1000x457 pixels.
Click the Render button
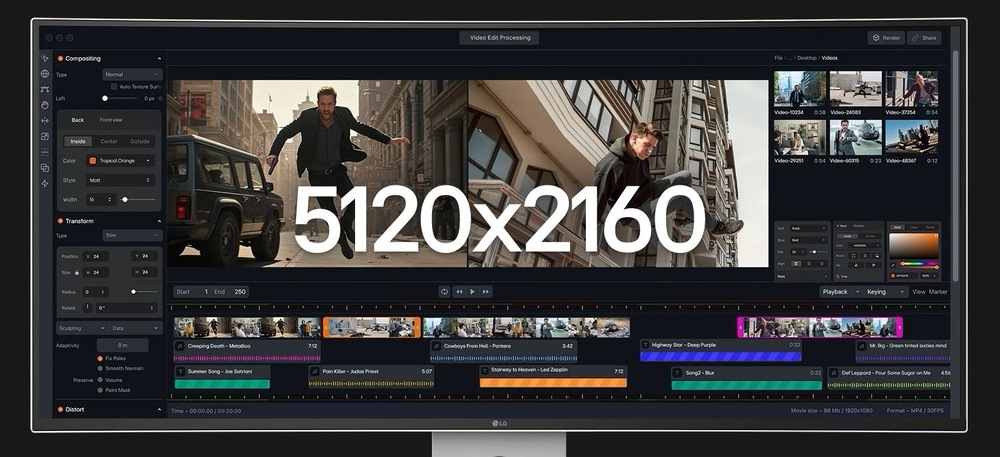886,38
